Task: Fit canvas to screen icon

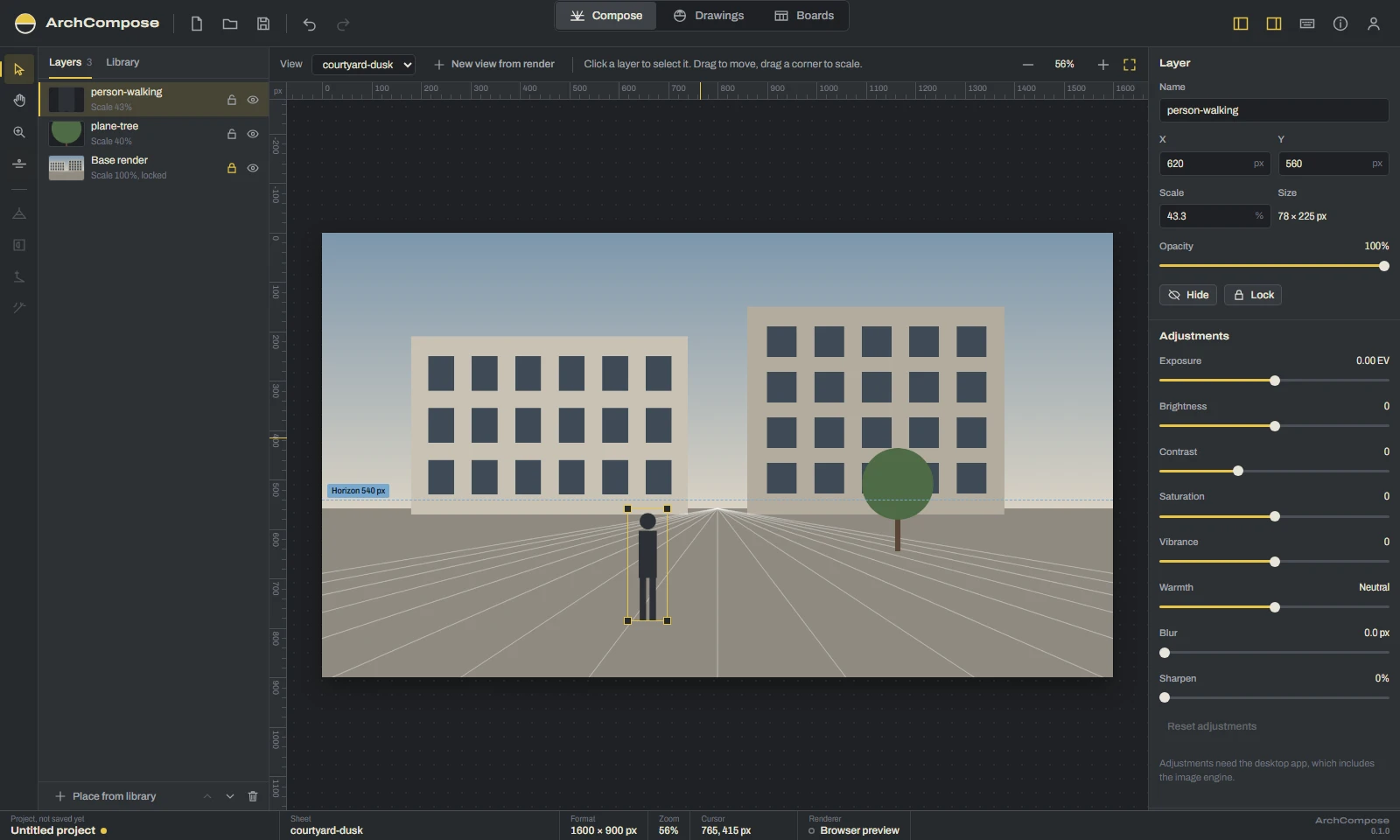Action: pyautogui.click(x=1130, y=65)
